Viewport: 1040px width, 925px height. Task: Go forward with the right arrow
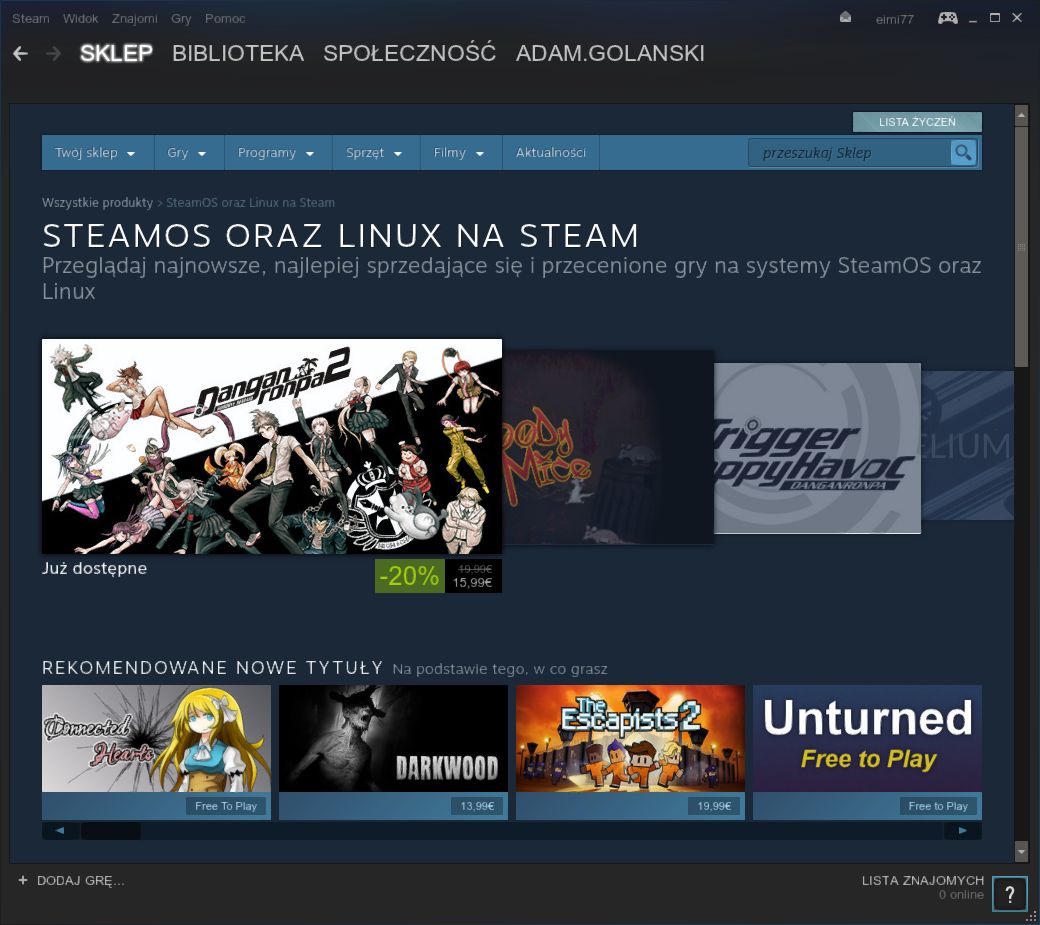click(53, 54)
